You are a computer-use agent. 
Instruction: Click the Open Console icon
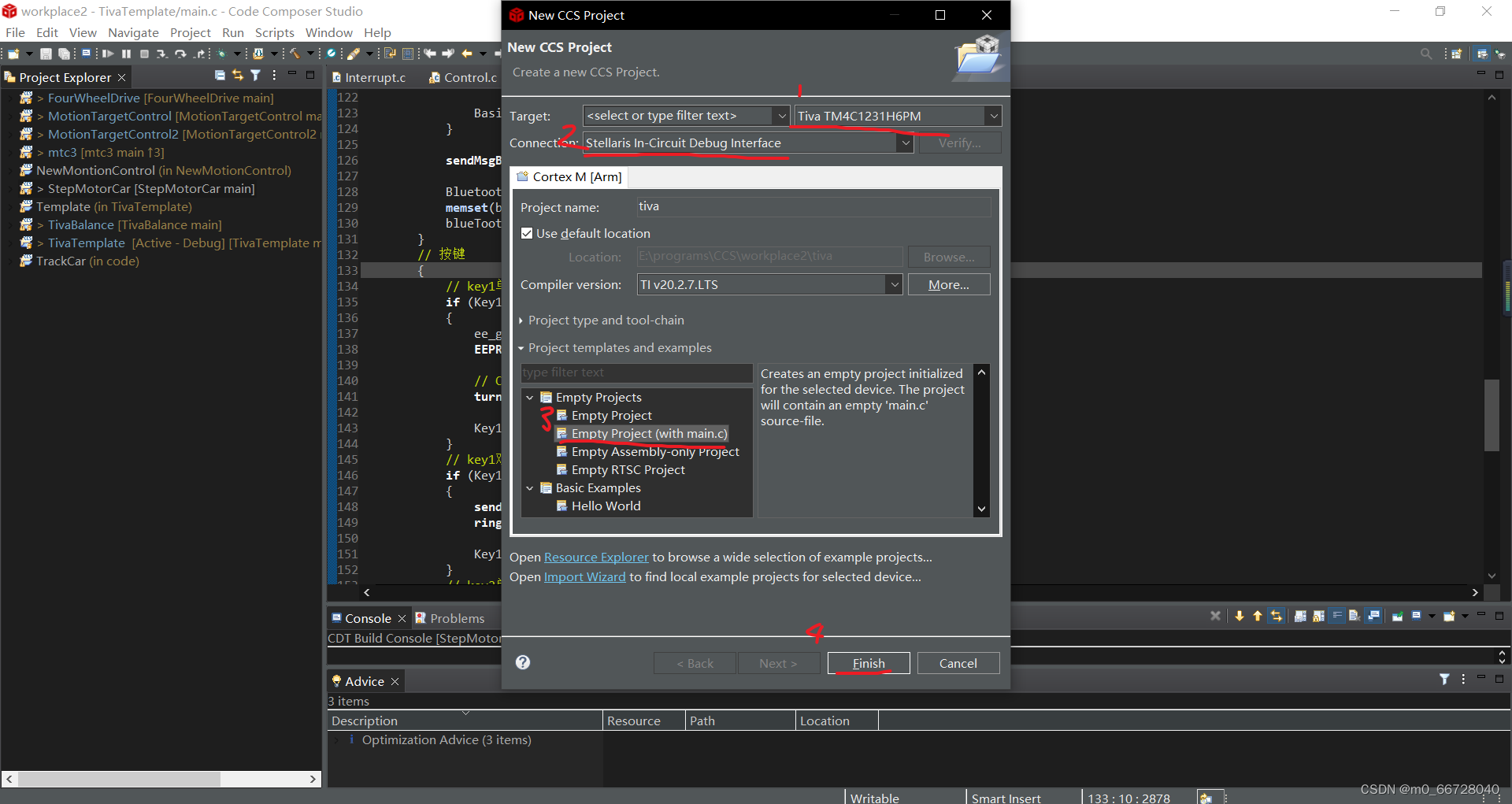click(x=1448, y=616)
